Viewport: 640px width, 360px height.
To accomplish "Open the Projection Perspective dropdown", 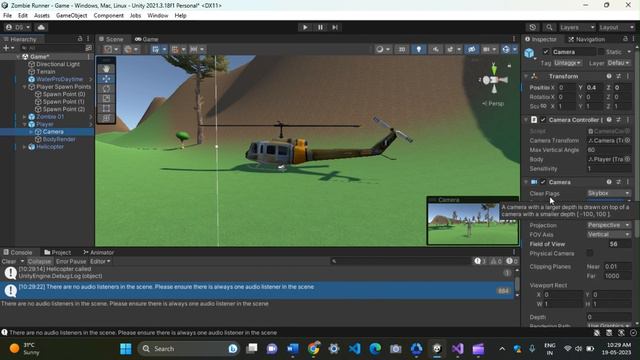I will 609,225.
